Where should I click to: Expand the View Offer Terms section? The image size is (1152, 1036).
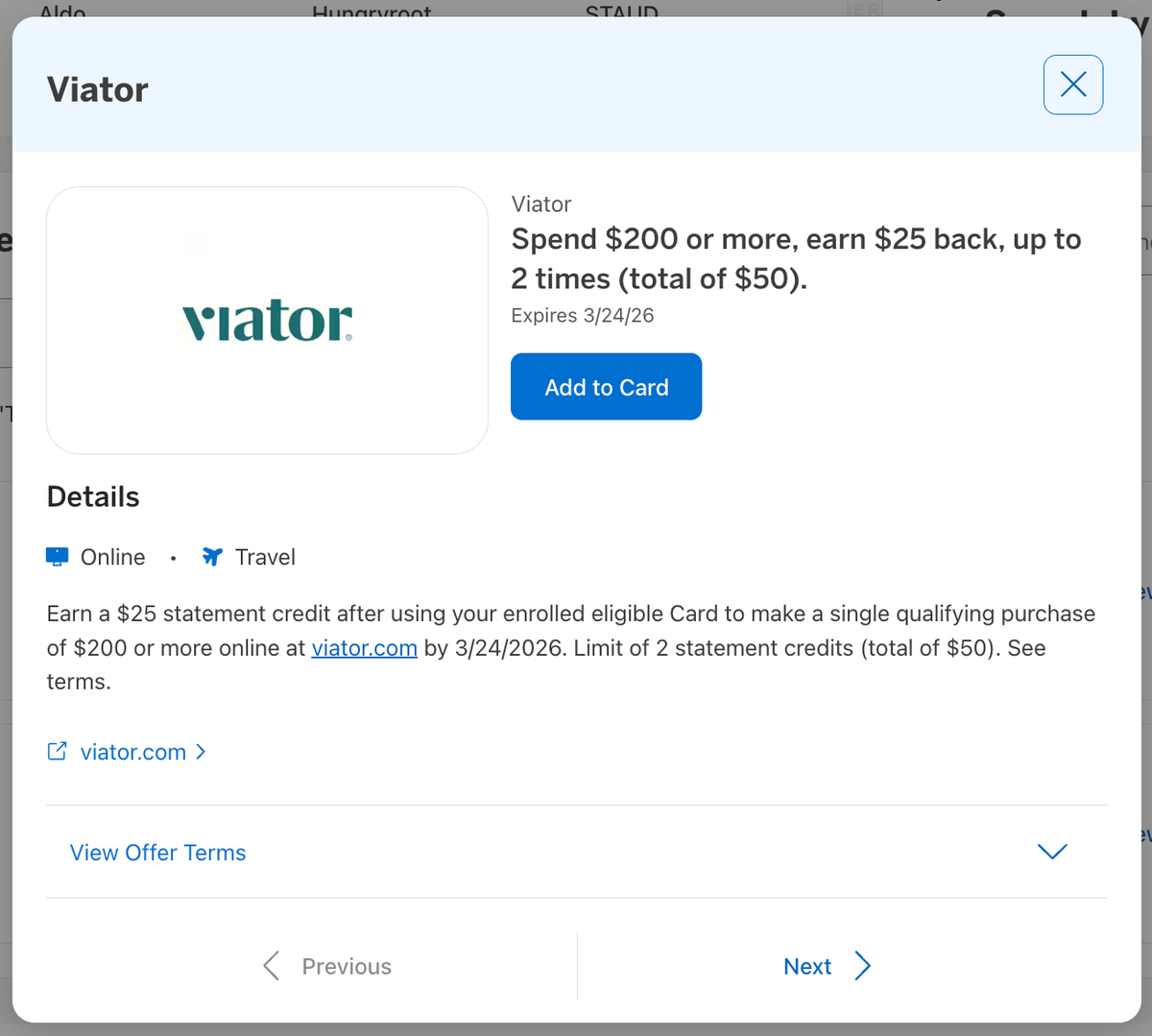click(157, 853)
